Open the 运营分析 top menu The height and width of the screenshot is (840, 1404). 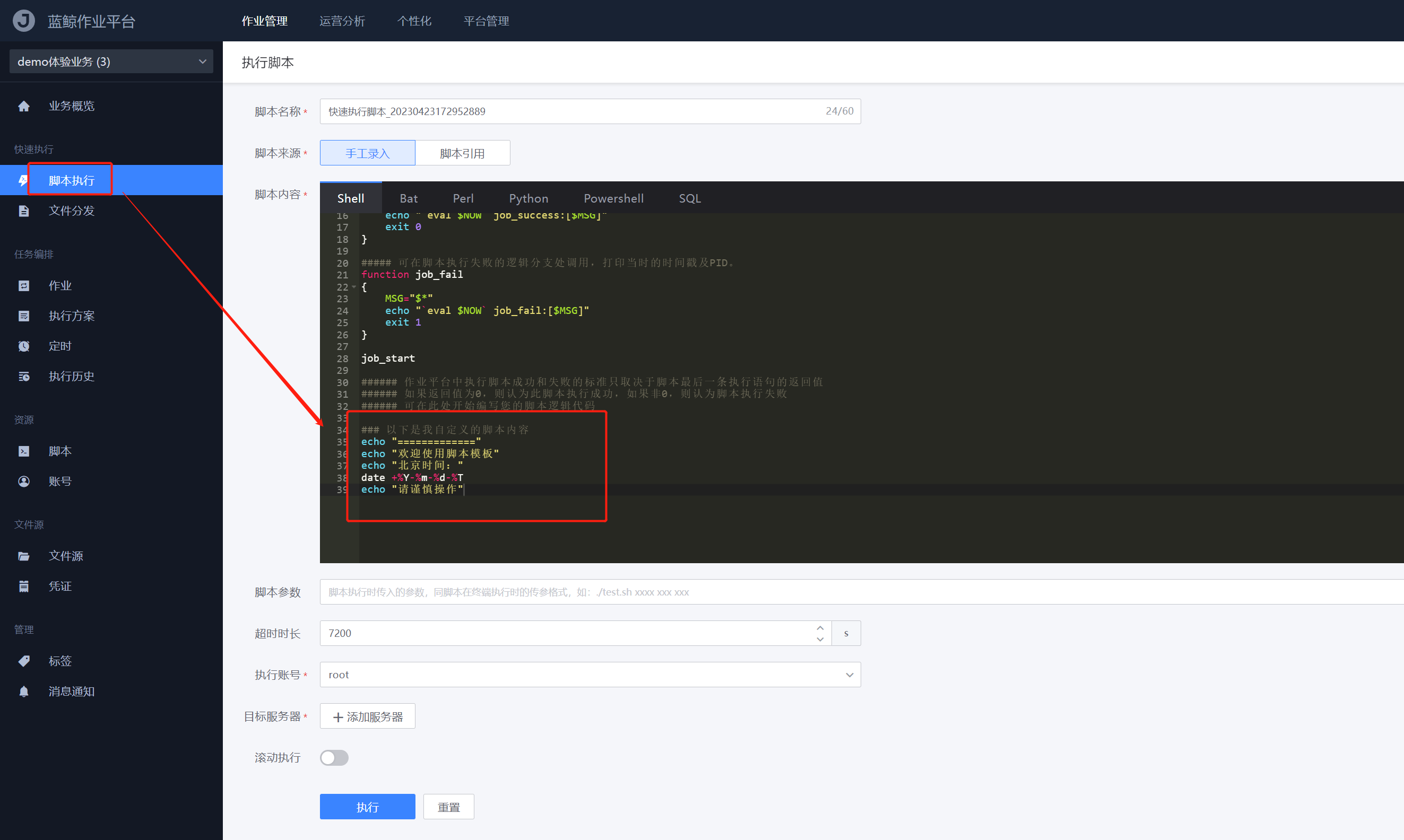coord(342,21)
